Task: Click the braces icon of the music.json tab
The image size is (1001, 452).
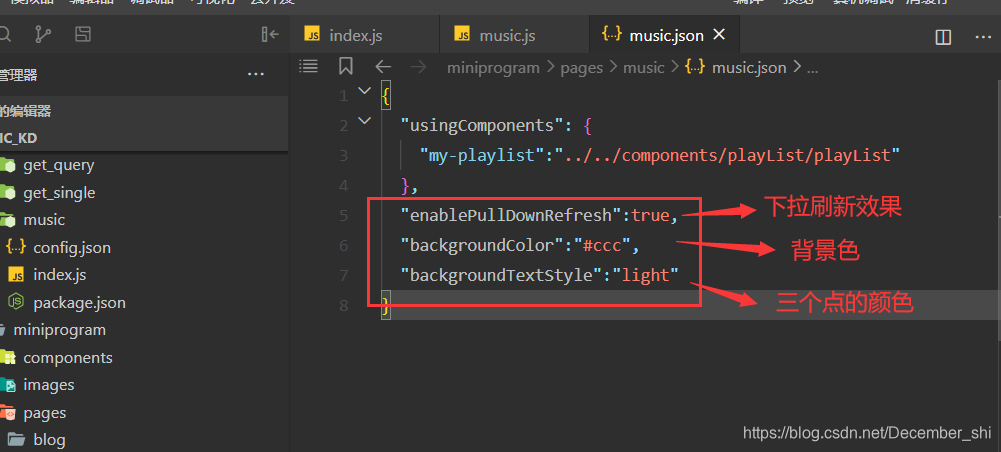Action: click(x=612, y=34)
